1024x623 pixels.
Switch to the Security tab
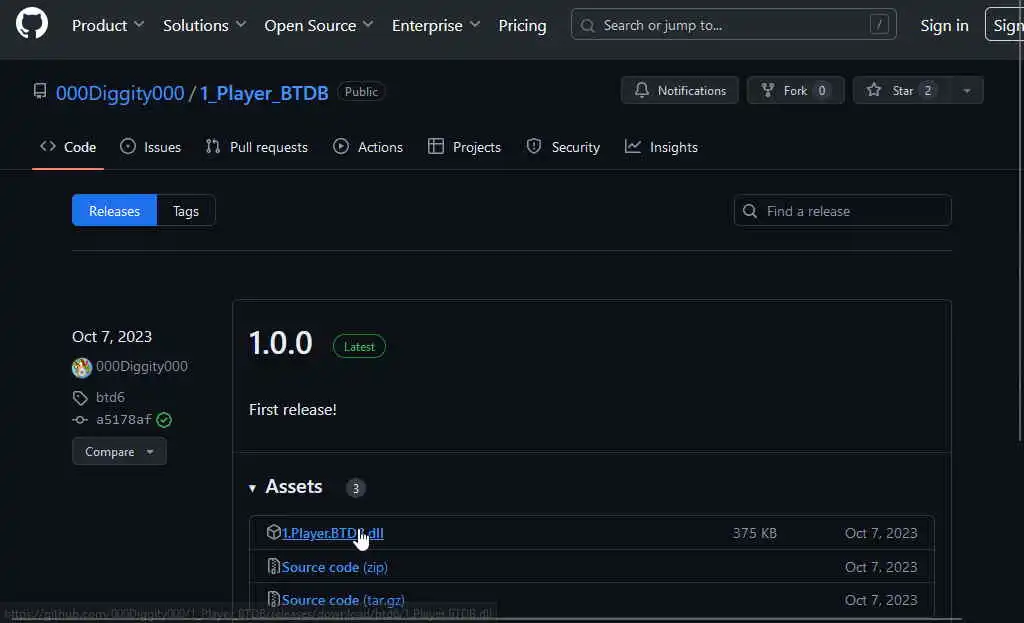563,147
